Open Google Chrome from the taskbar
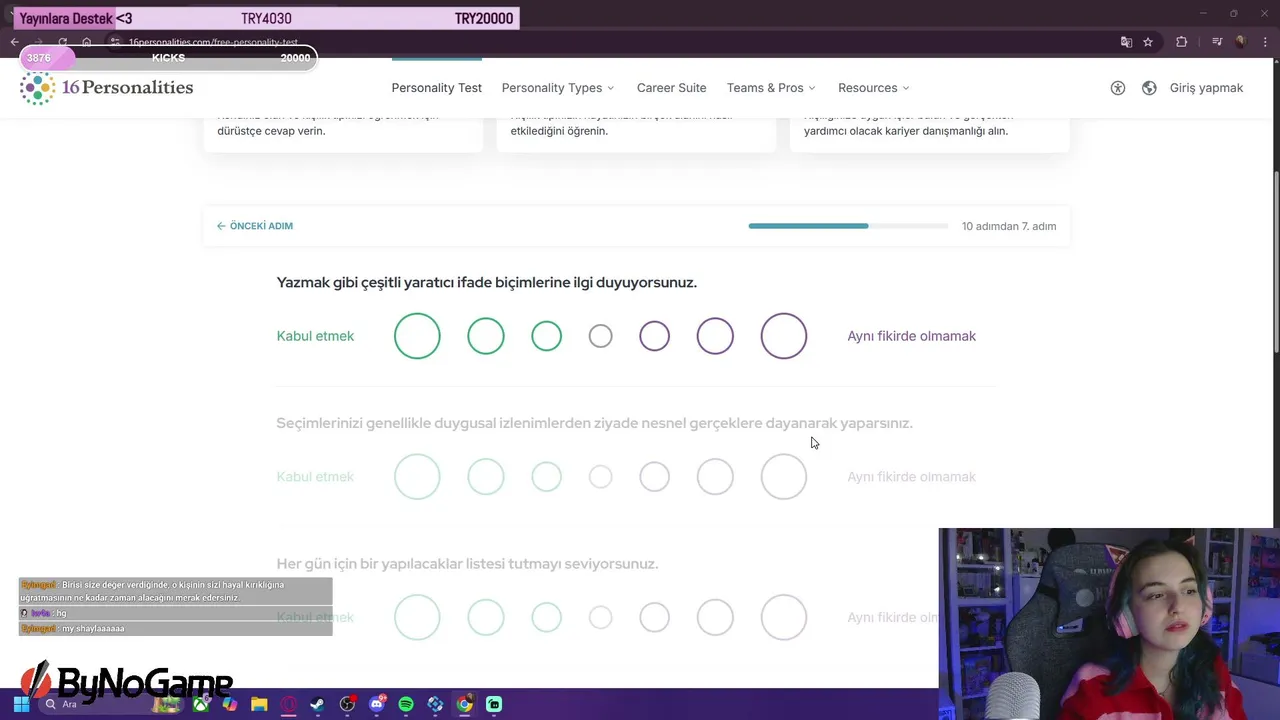Screen dimensions: 1280x720 pos(465,704)
